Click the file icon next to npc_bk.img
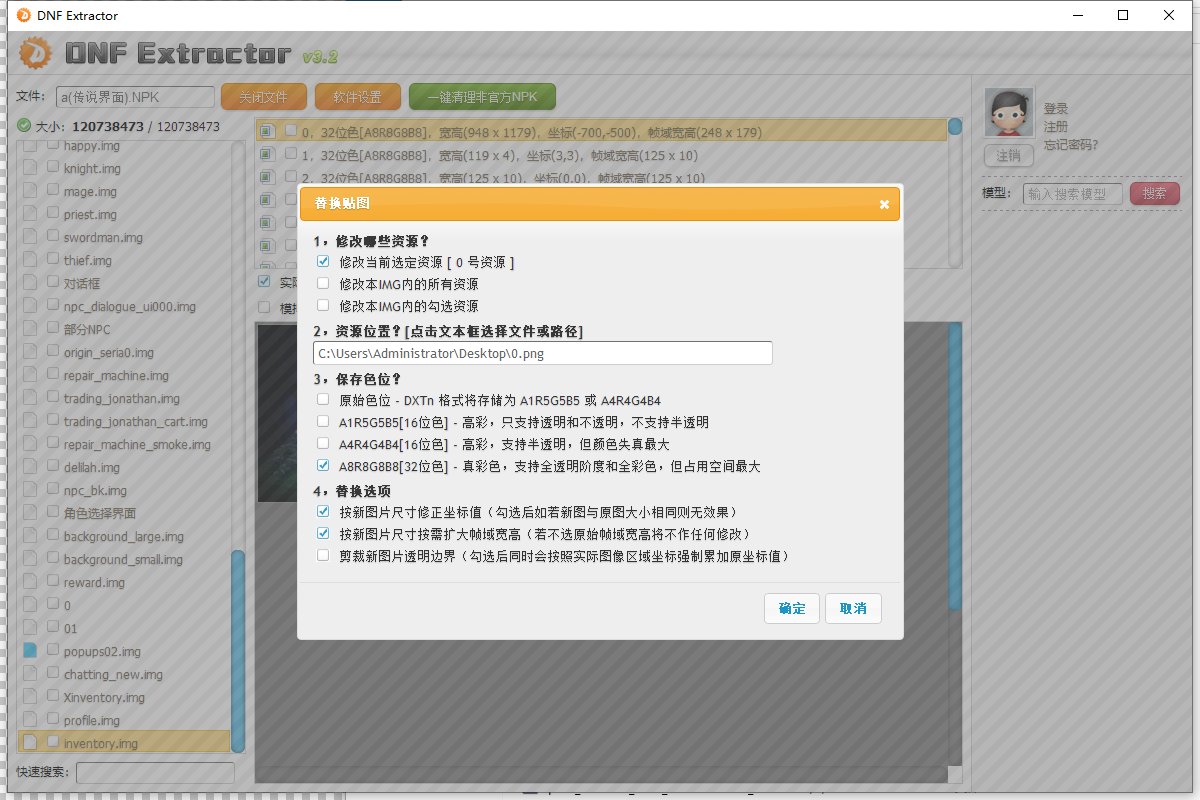1200x800 pixels. 30,490
